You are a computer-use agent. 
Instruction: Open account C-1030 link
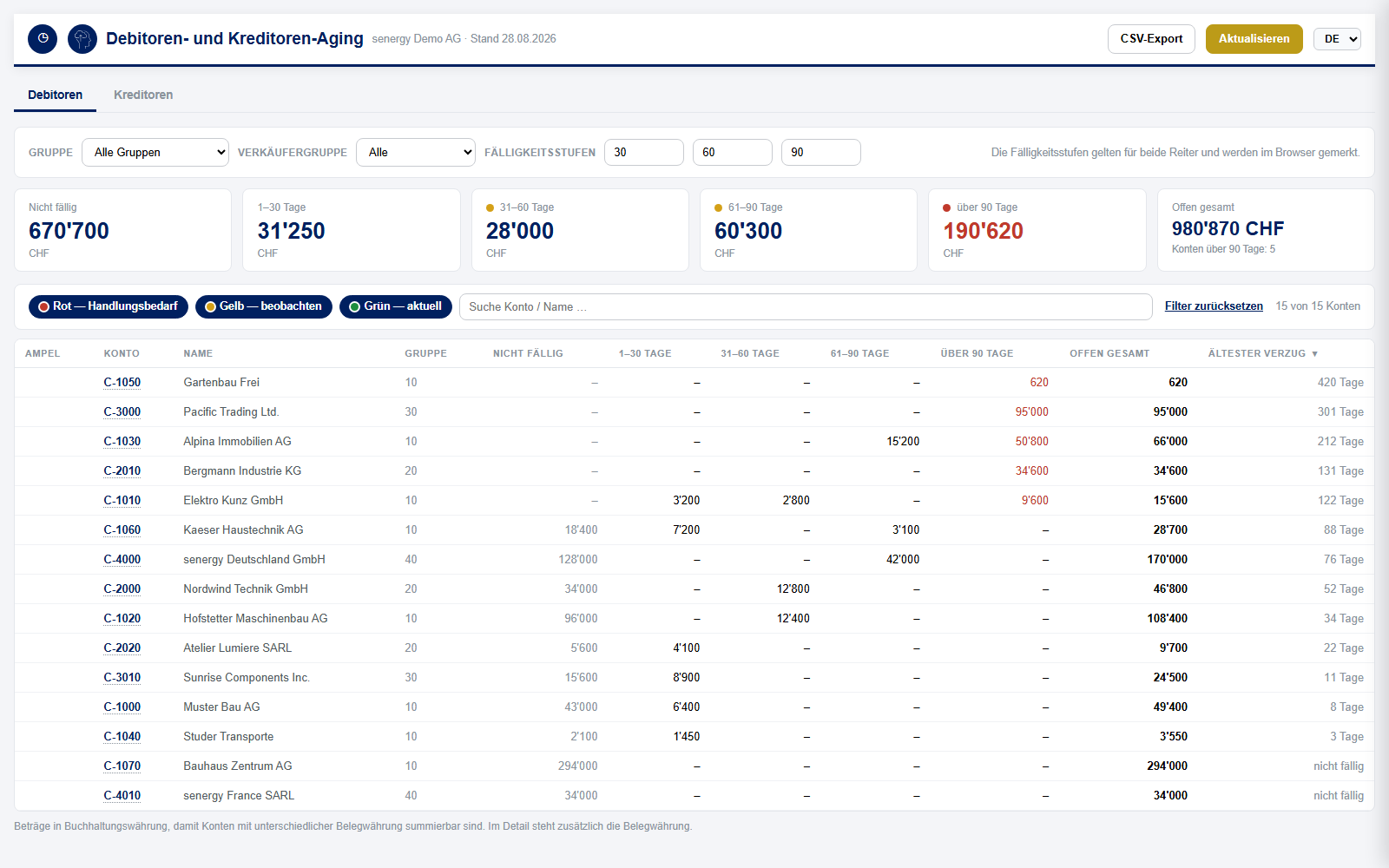tap(122, 442)
